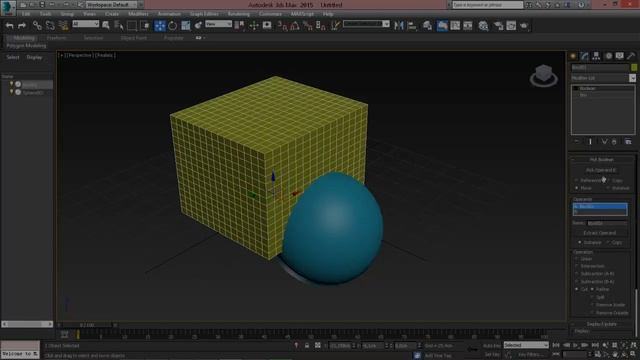
Task: Activate the Select and Link tool
Action: (37, 26)
